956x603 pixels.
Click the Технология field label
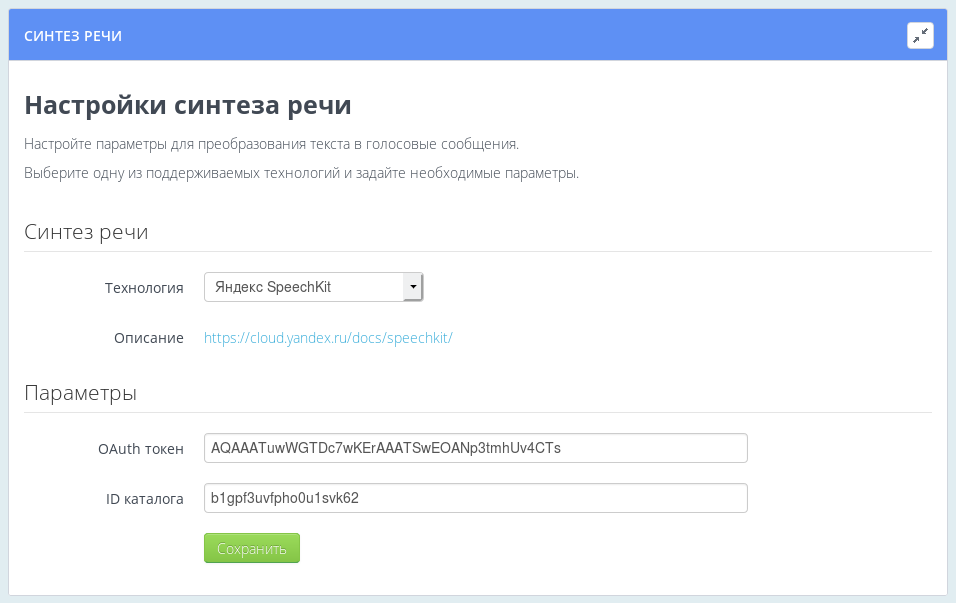[145, 288]
